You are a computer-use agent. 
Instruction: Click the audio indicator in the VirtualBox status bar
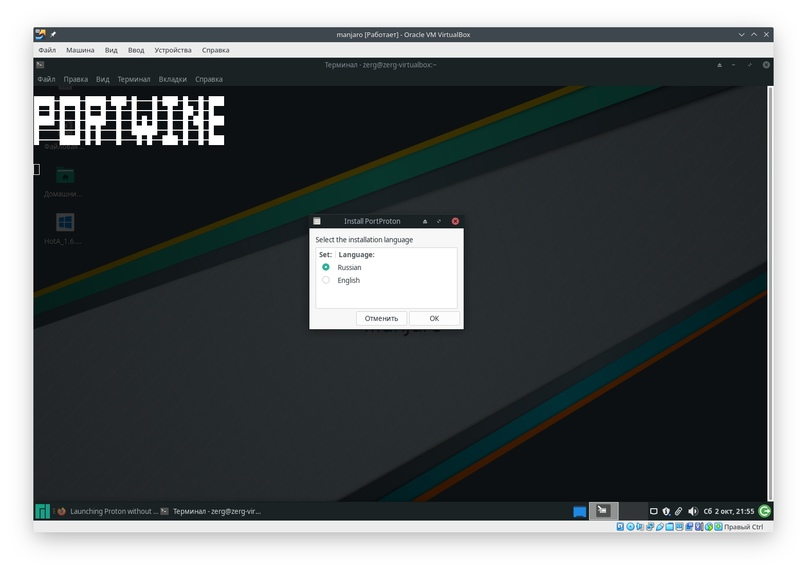(x=640, y=527)
